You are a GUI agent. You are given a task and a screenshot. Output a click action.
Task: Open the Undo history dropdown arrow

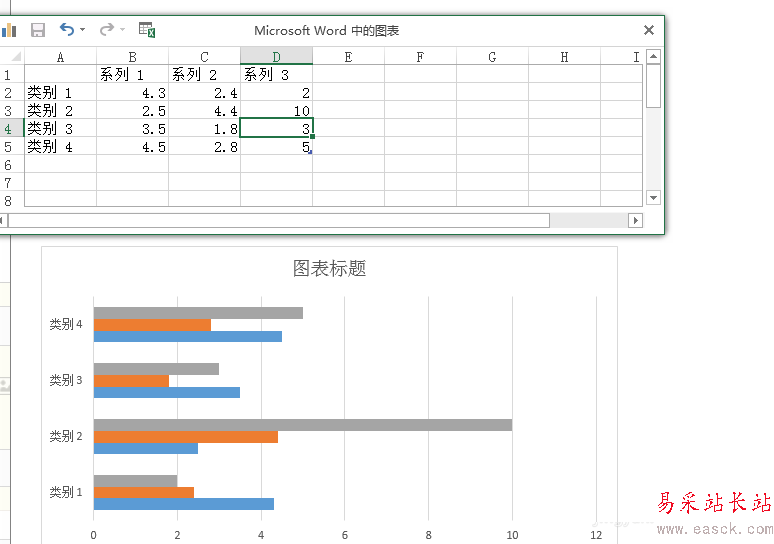[82, 30]
